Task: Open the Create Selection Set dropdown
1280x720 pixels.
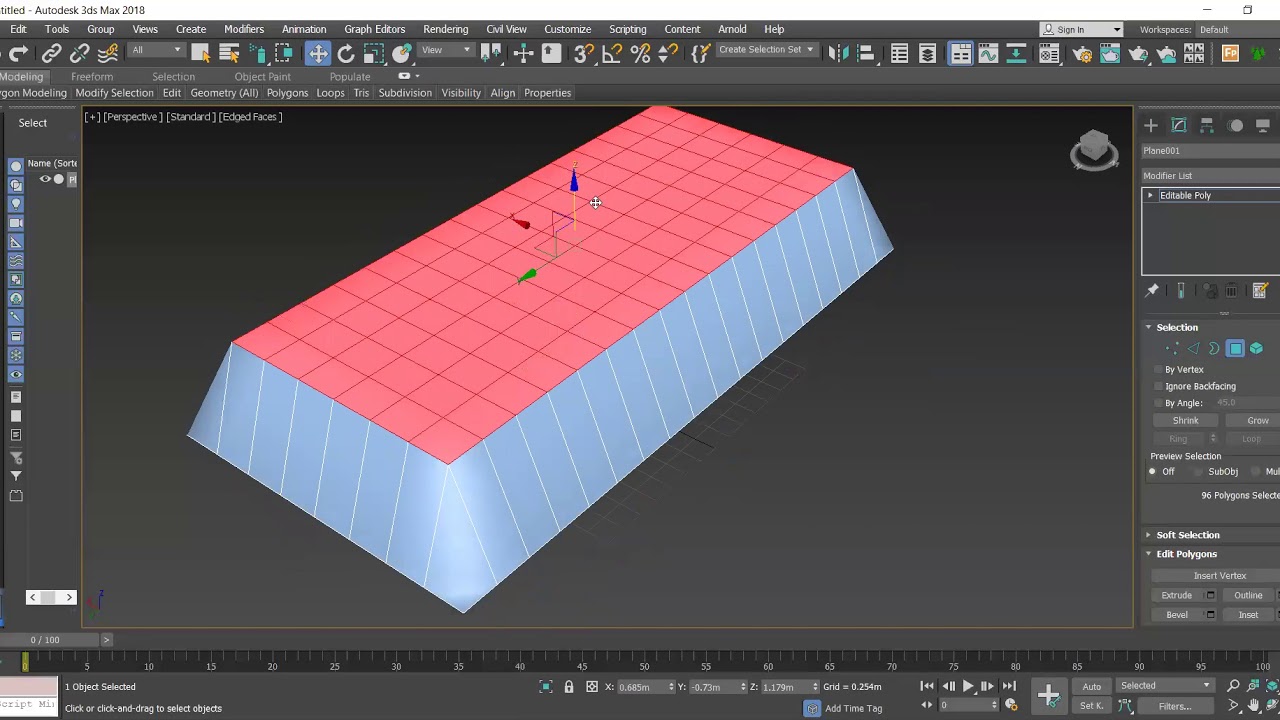Action: [x=766, y=50]
